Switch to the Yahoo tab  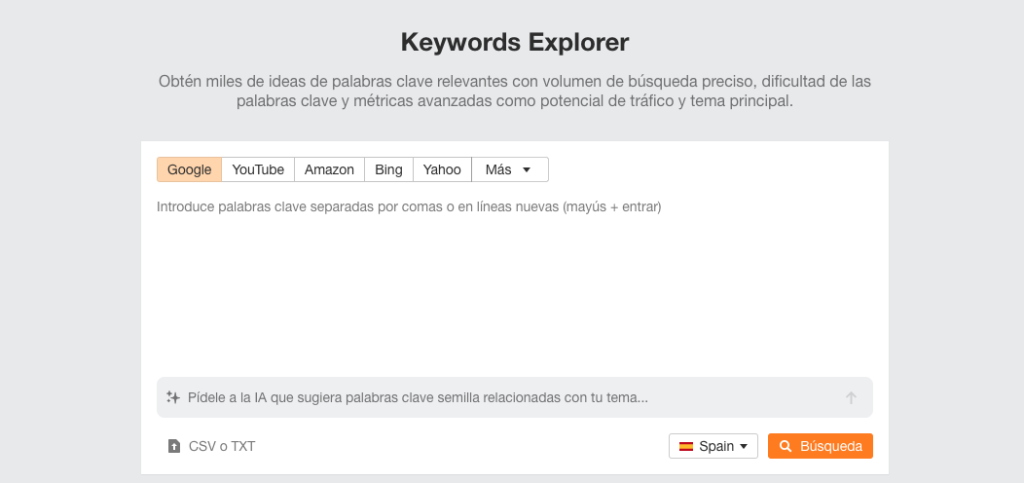(442, 170)
